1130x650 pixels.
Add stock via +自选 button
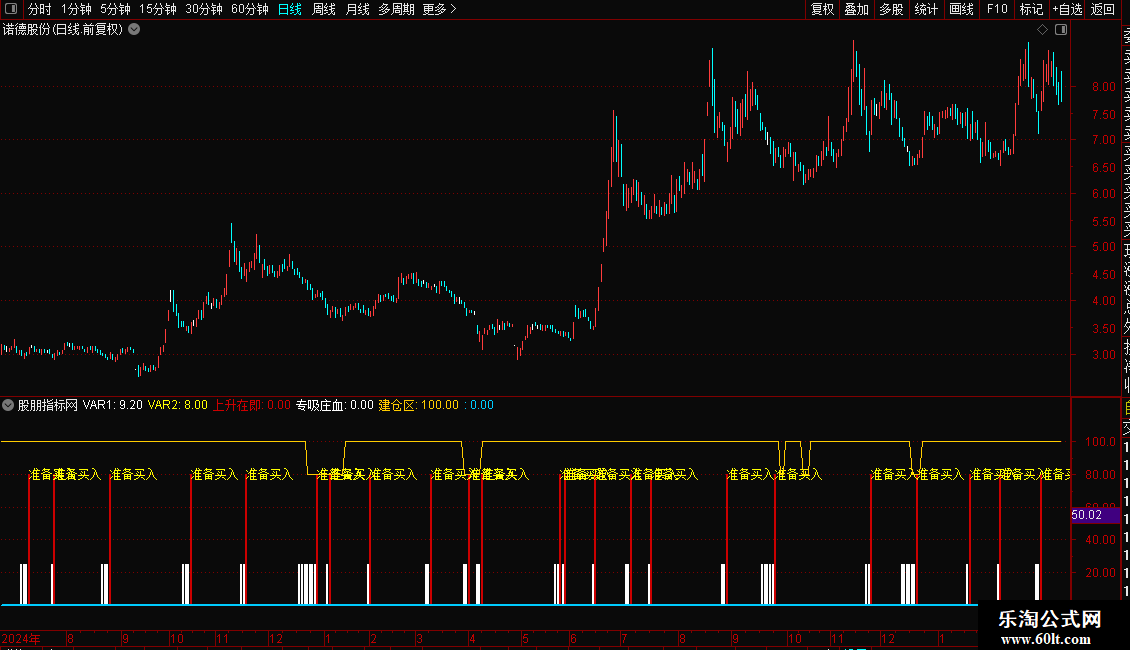pyautogui.click(x=1067, y=9)
